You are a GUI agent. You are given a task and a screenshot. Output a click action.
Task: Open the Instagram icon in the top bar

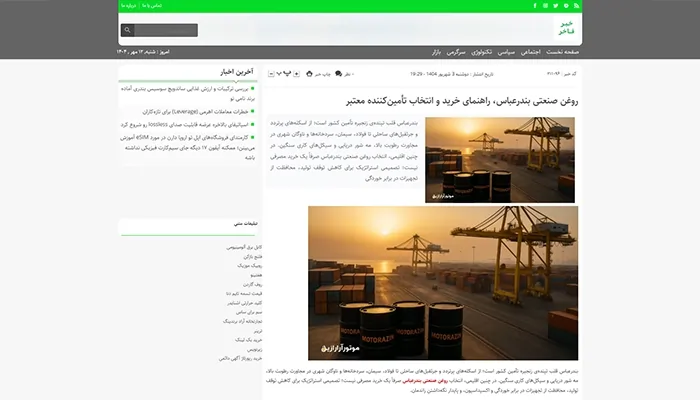pyautogui.click(x=545, y=6)
